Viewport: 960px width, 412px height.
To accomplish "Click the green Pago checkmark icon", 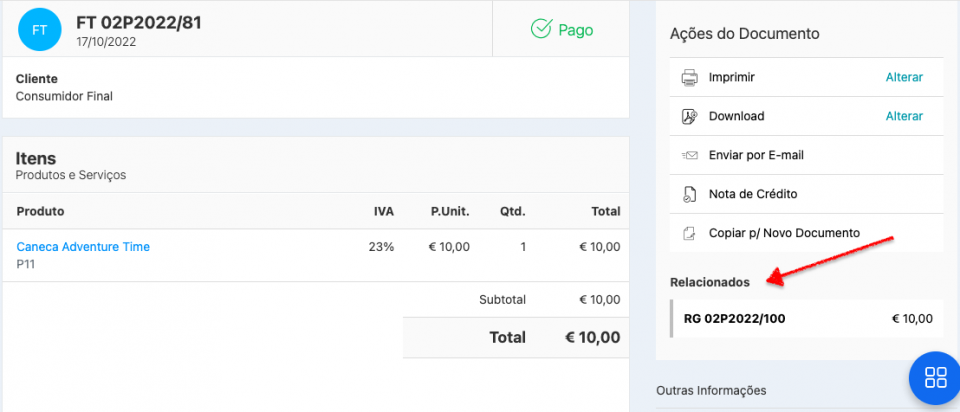I will (x=541, y=29).
